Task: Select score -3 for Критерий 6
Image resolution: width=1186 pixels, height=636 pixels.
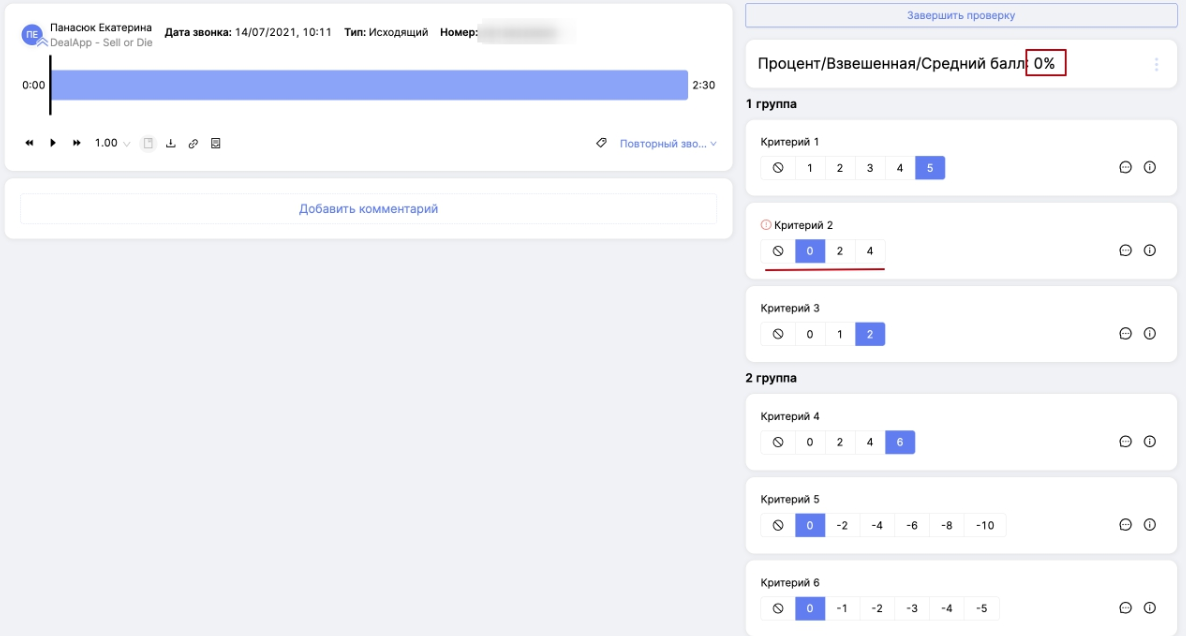Action: point(911,608)
